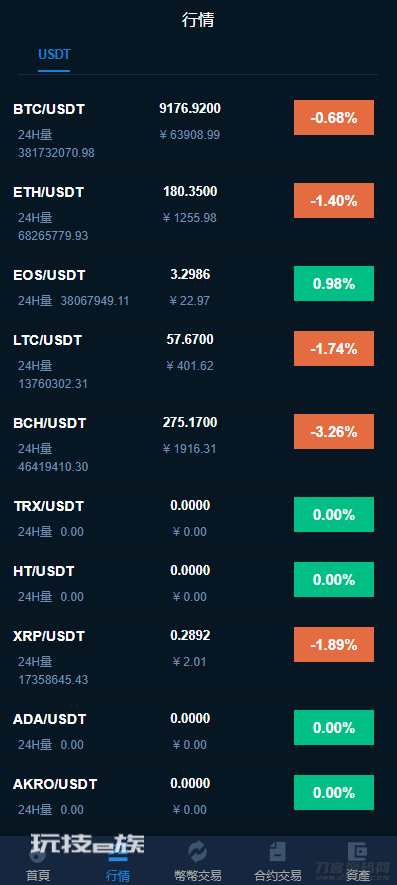Click the AKRO/USDT 0.00% green badge
Viewport: 397px width, 885px height.
(334, 792)
